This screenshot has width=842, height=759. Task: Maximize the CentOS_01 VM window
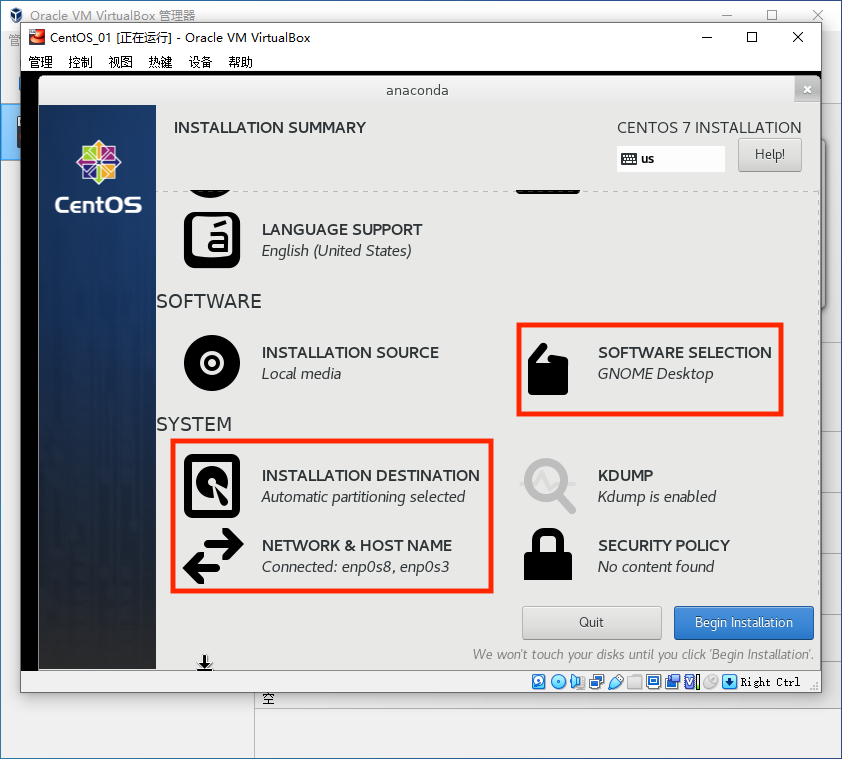(752, 37)
